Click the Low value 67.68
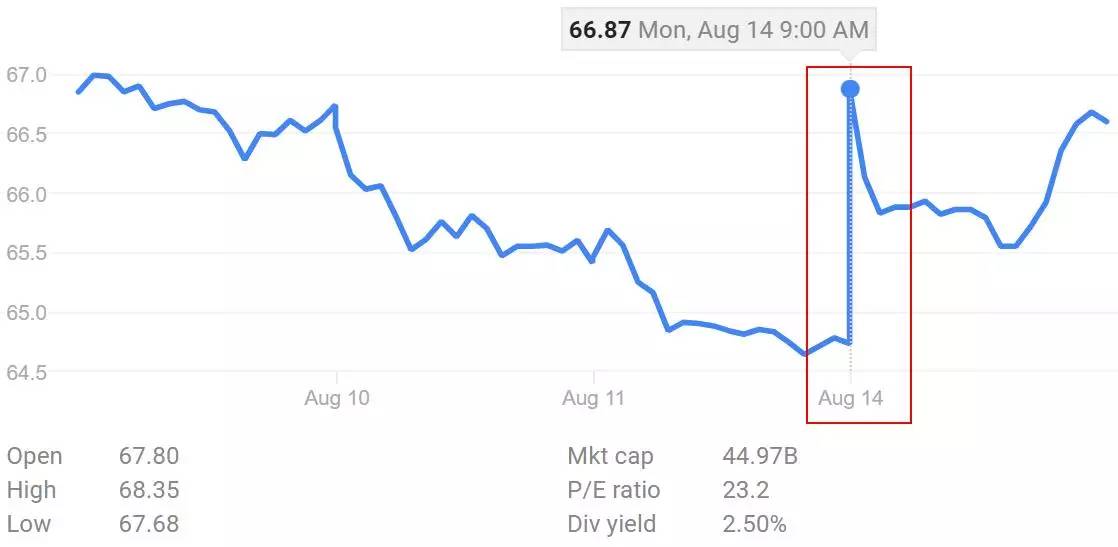Screen dimensions: 1118x547 (148, 523)
